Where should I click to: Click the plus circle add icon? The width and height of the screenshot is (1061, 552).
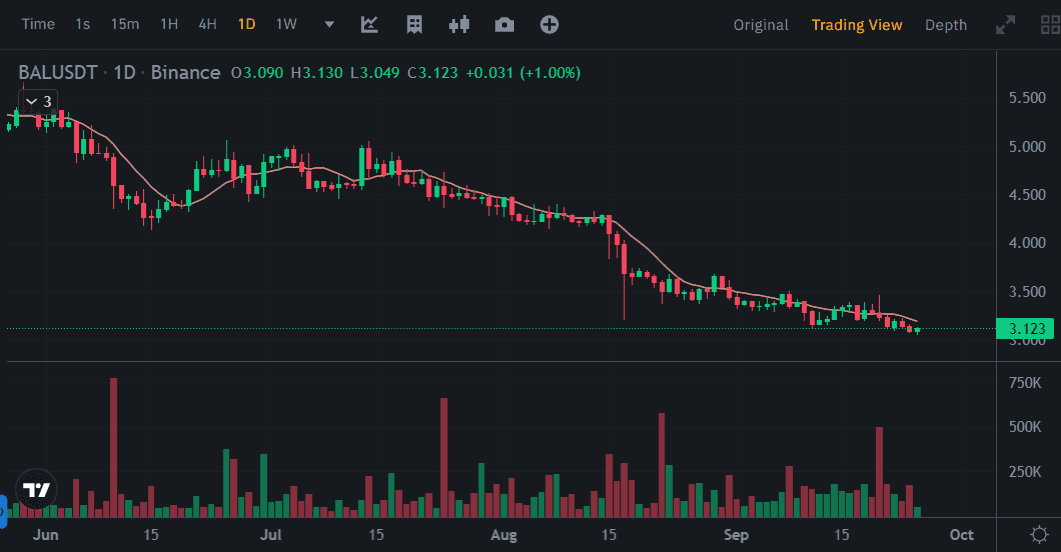549,24
